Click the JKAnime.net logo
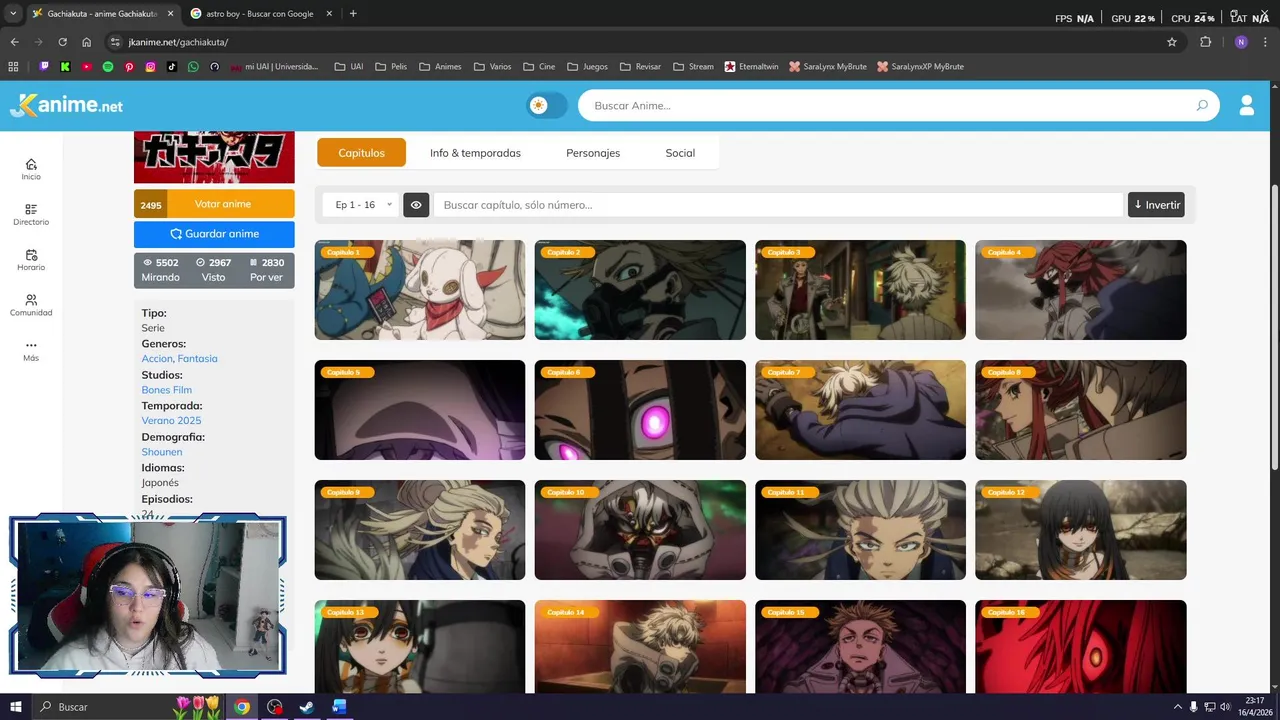Image resolution: width=1280 pixels, height=720 pixels. coord(66,105)
